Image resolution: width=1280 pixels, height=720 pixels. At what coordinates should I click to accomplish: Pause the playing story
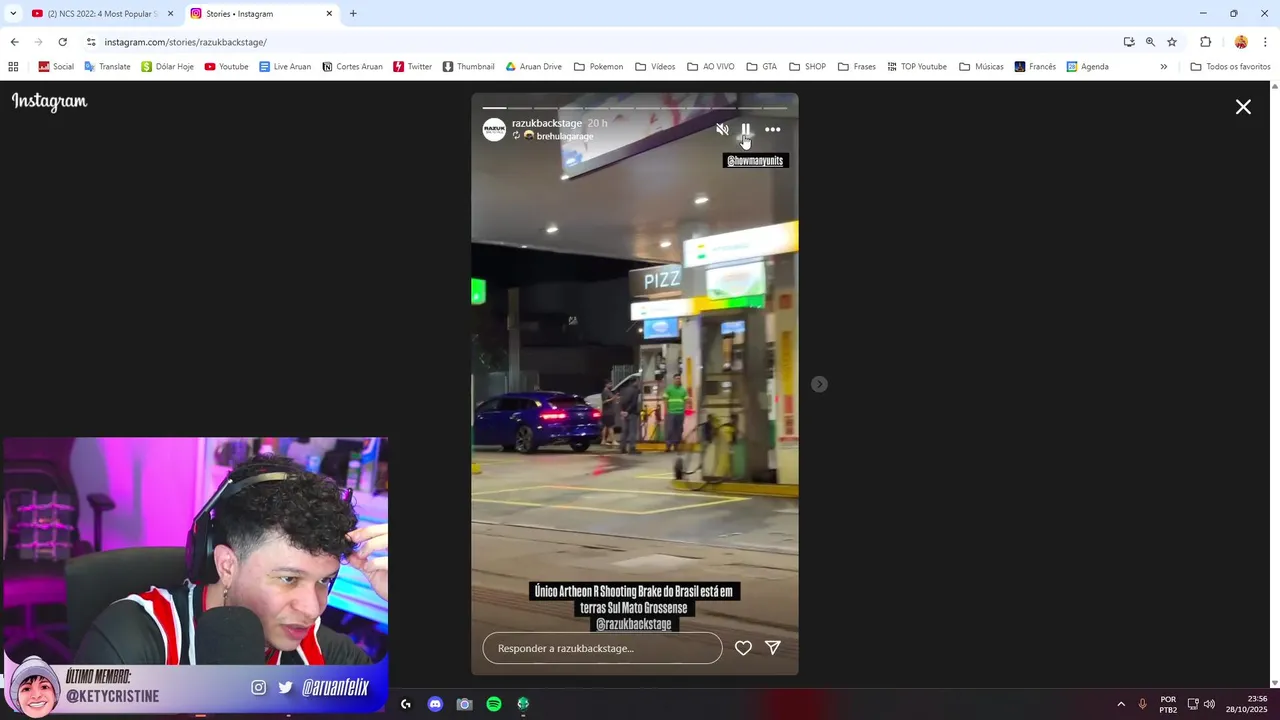(746, 129)
